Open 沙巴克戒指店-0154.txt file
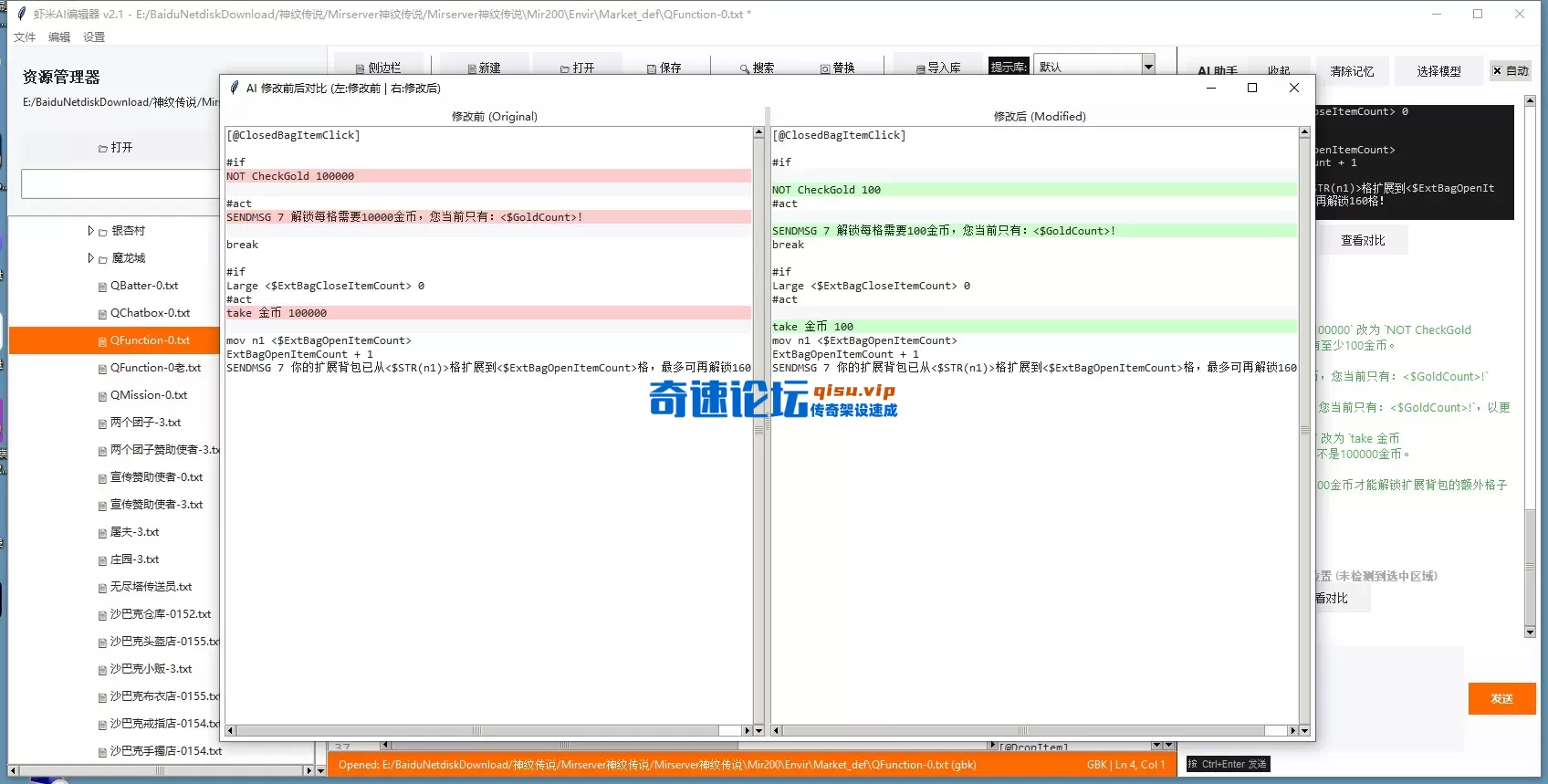The image size is (1548, 784). coord(159,724)
